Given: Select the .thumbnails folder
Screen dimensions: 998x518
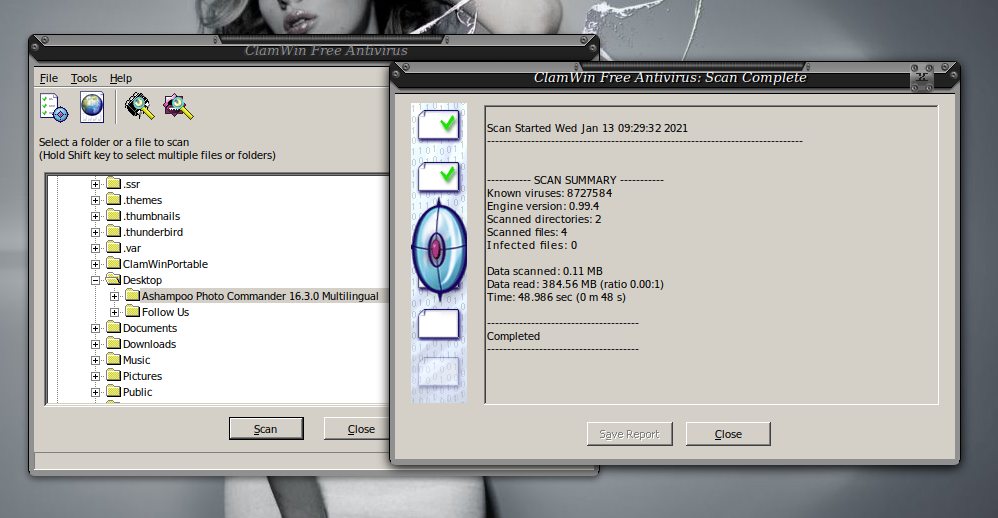Looking at the screenshot, I should 151,216.
